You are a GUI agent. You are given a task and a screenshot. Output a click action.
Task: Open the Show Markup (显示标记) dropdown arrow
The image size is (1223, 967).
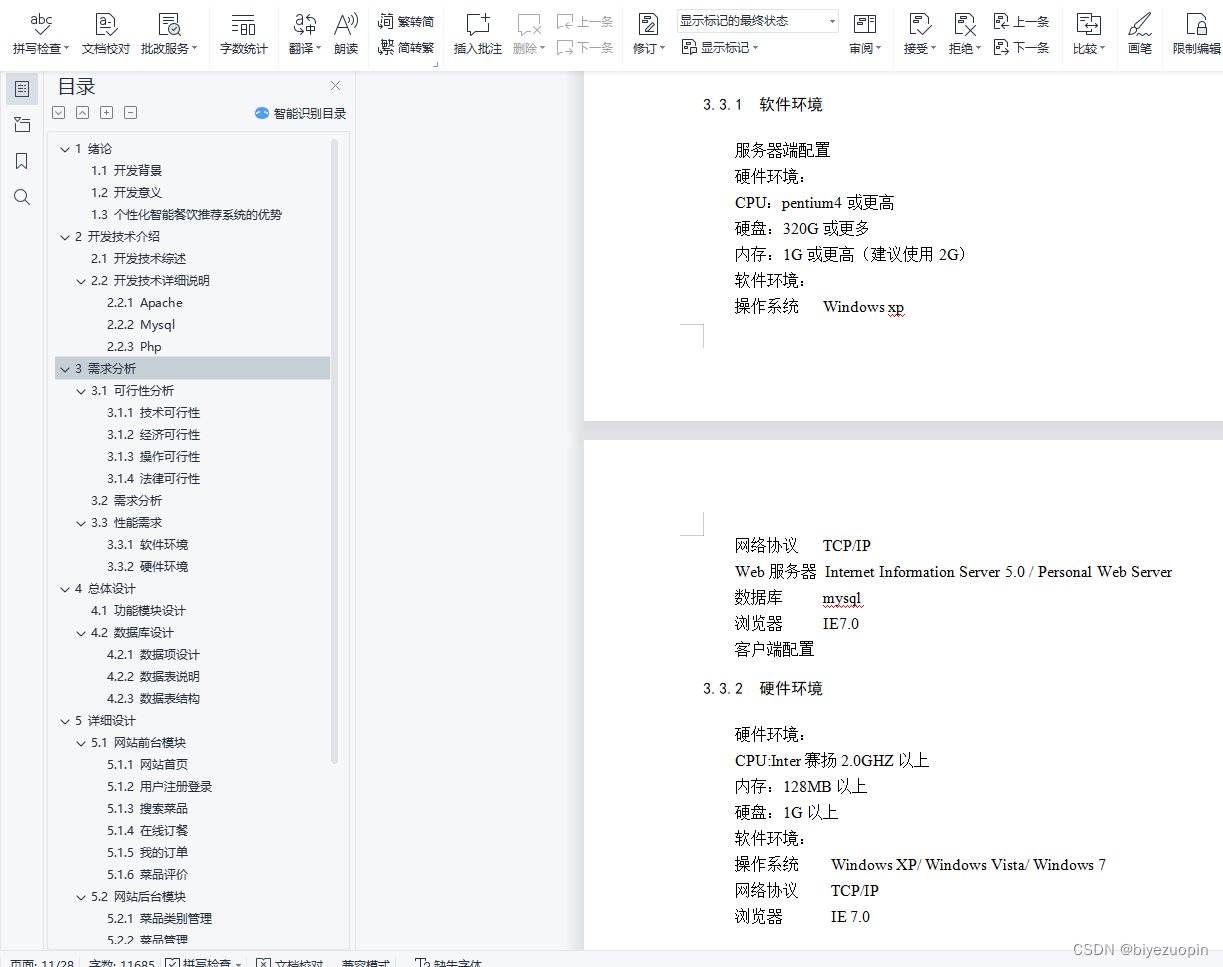click(755, 47)
